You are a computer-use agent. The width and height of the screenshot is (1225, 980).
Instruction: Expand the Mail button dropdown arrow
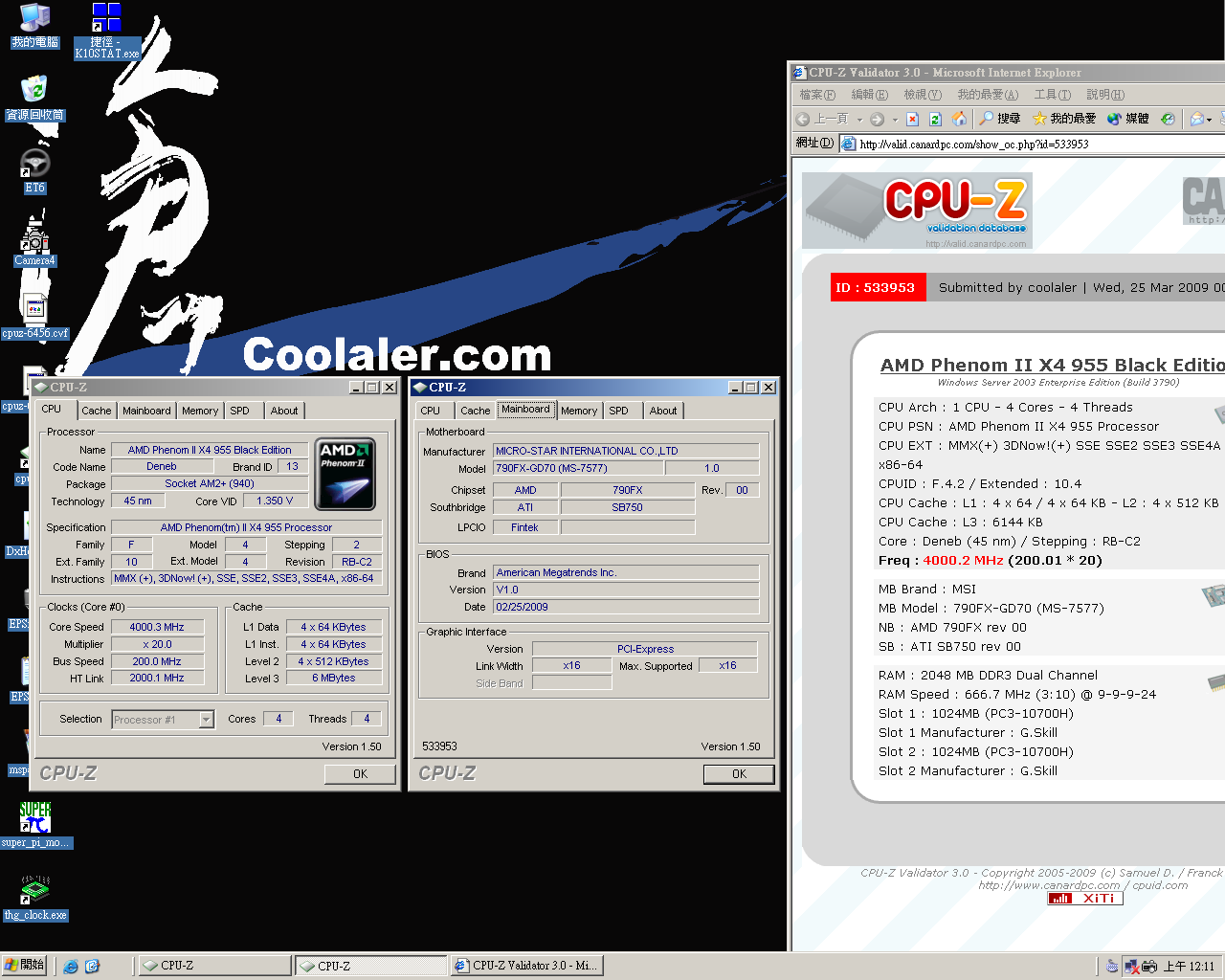[1210, 120]
